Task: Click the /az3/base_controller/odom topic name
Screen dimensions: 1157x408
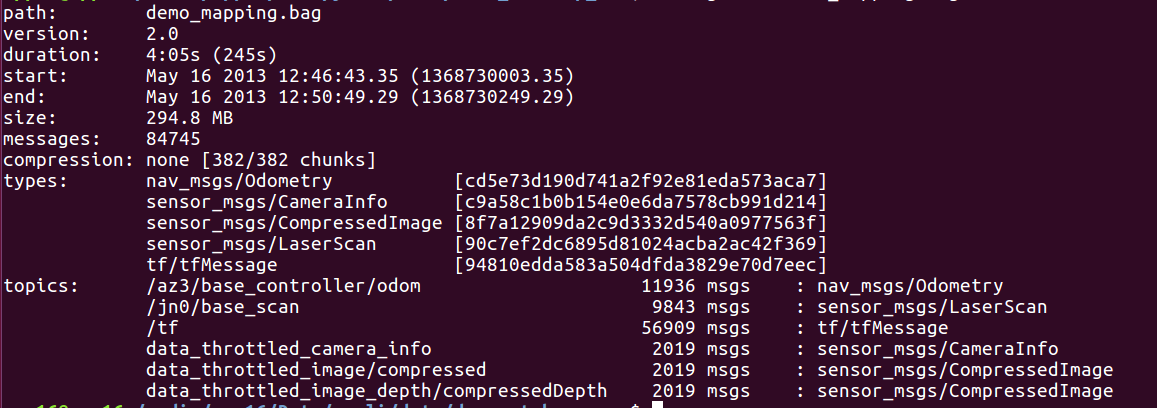Action: coord(283,286)
